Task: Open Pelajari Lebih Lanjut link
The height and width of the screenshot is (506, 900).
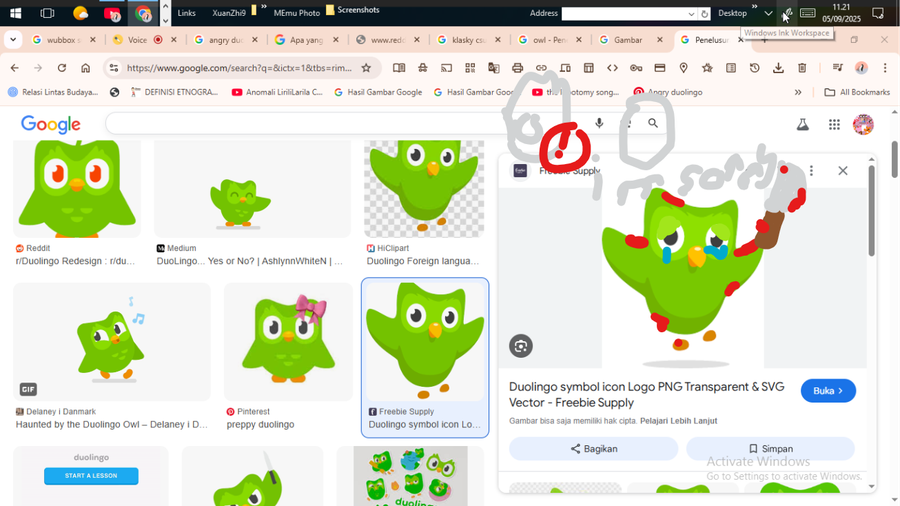Action: [678, 421]
